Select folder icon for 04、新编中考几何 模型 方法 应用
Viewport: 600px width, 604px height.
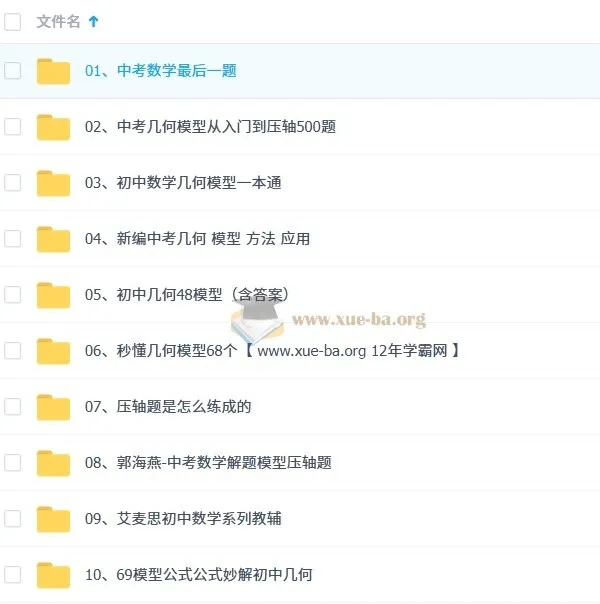54,239
